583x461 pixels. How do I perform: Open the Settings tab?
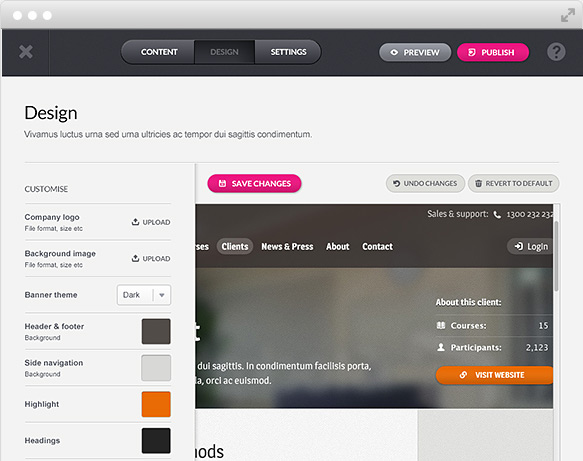pyautogui.click(x=288, y=52)
